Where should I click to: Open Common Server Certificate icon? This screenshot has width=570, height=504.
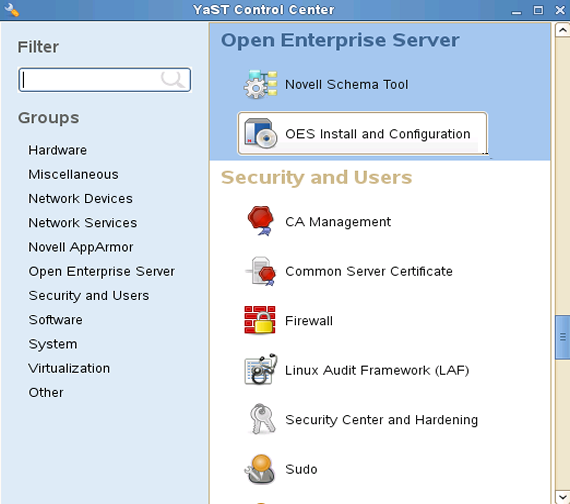(x=260, y=271)
